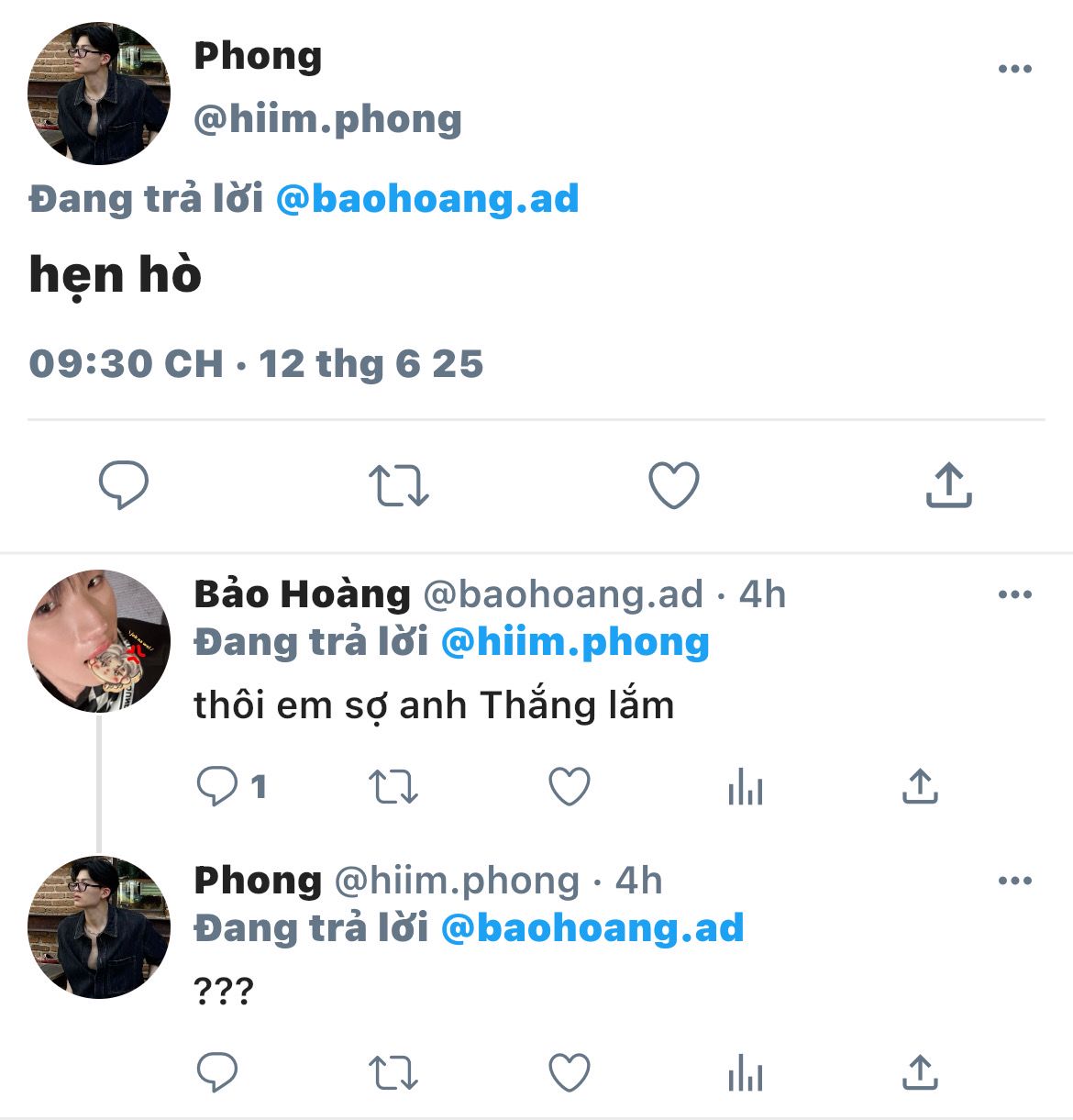Screen dimensions: 1073x1120
Task: Share Phong's "???" reply
Action: click(x=920, y=1073)
